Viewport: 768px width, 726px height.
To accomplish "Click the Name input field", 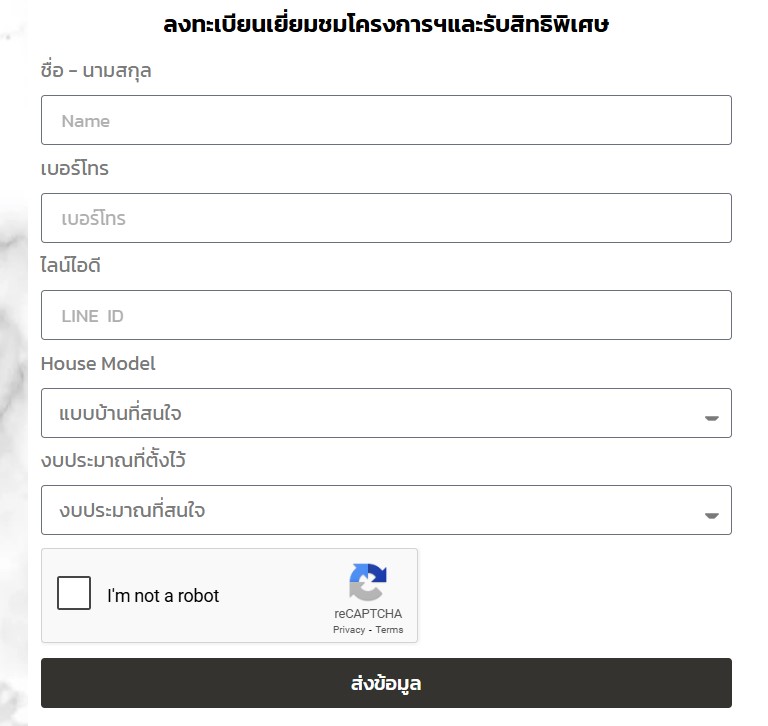I will click(x=386, y=120).
